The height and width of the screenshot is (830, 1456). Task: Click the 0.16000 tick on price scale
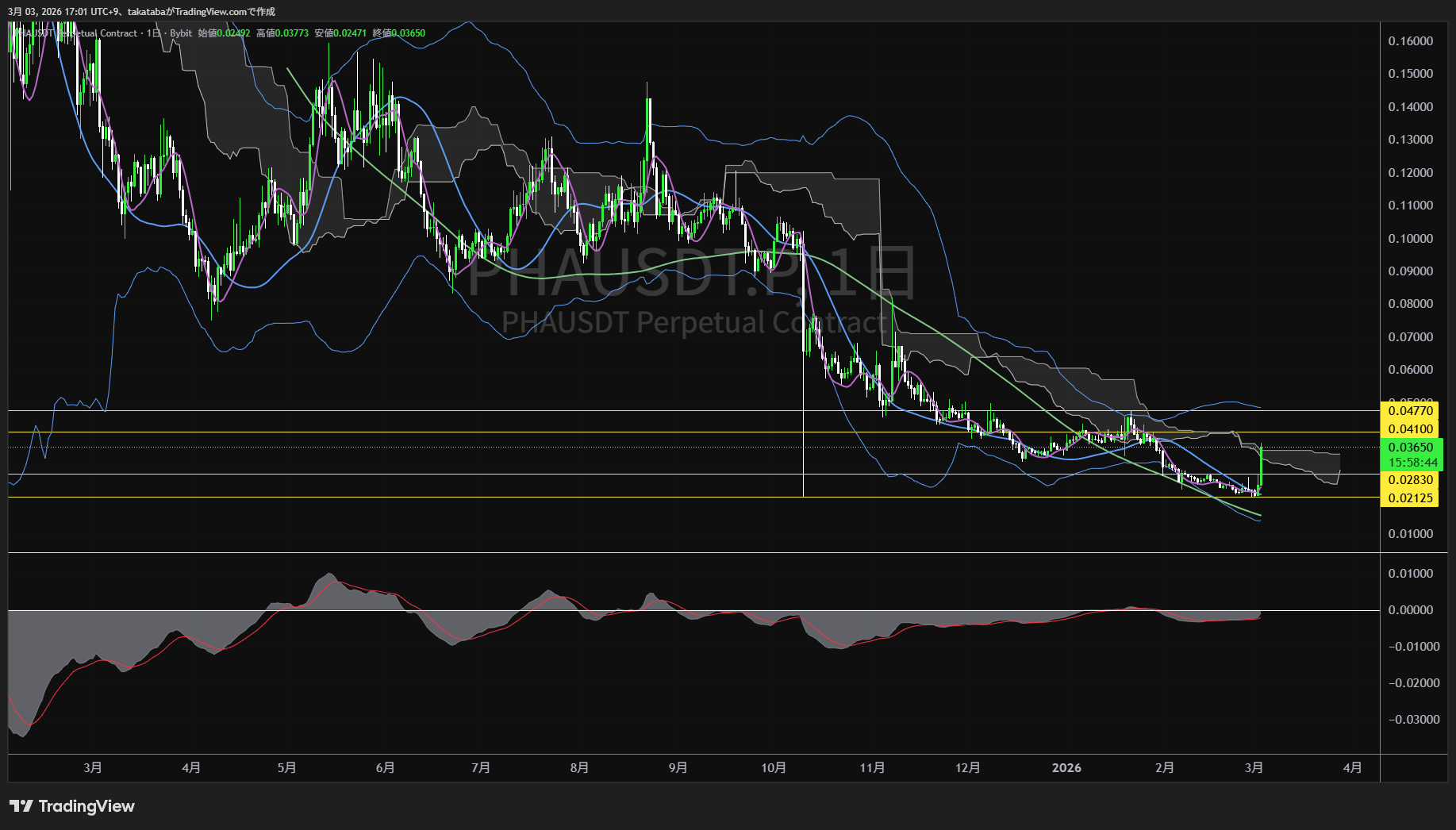tap(1410, 41)
